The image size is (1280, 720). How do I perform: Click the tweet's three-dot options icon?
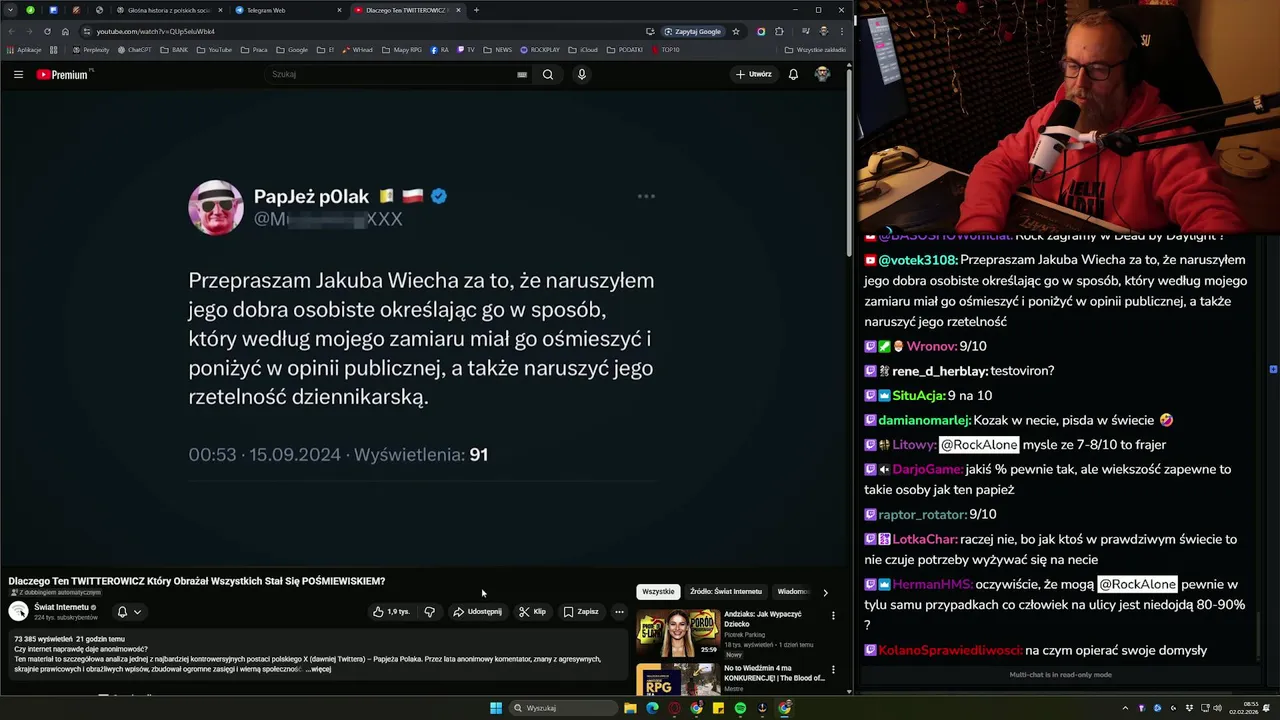click(x=646, y=196)
